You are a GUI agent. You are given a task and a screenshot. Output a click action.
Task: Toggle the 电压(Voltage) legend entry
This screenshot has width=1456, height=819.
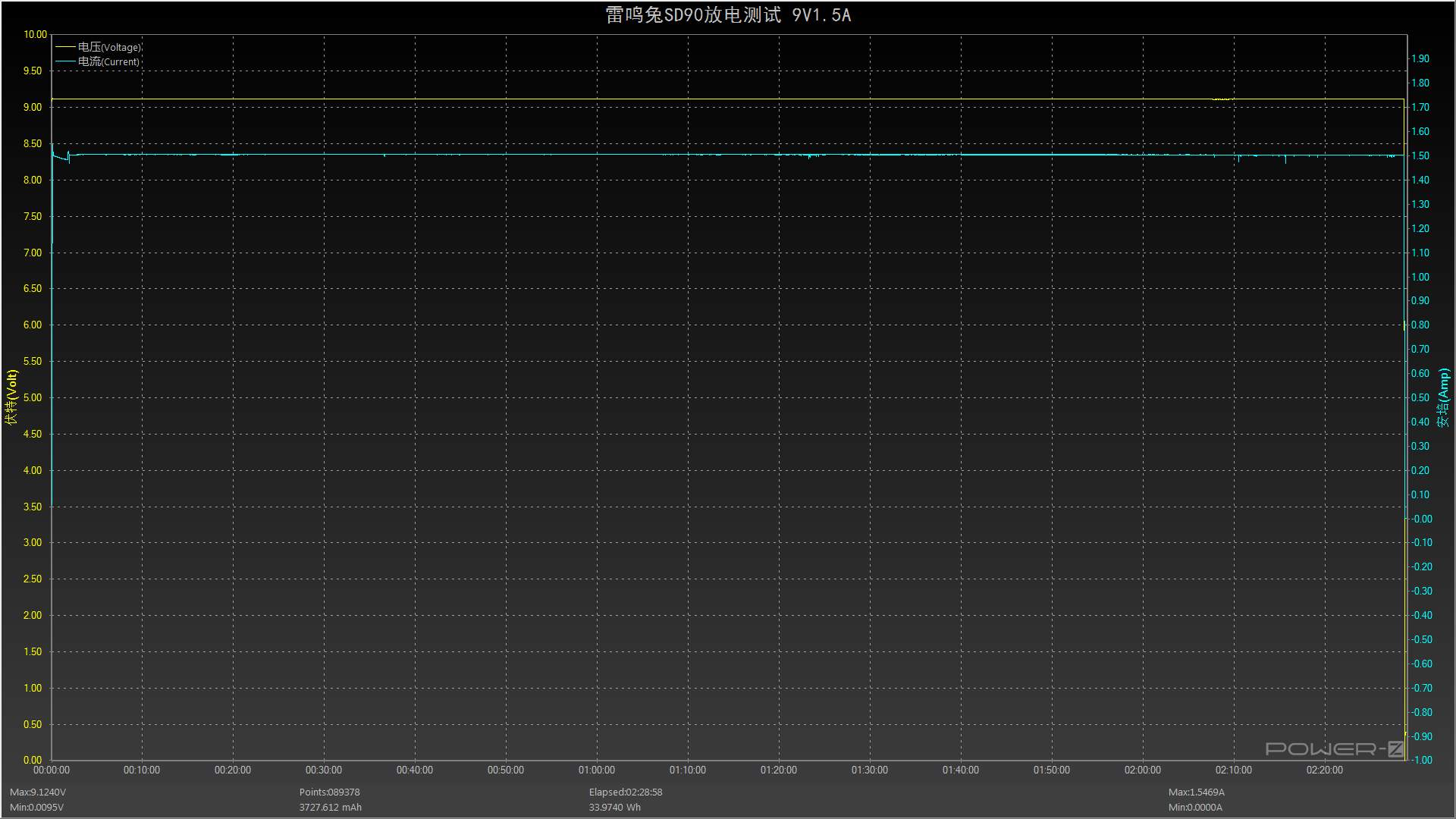coord(109,47)
